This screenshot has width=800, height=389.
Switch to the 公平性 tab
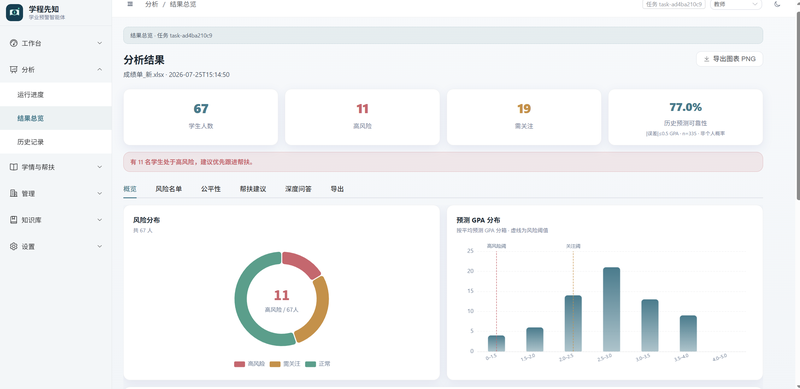(x=211, y=189)
